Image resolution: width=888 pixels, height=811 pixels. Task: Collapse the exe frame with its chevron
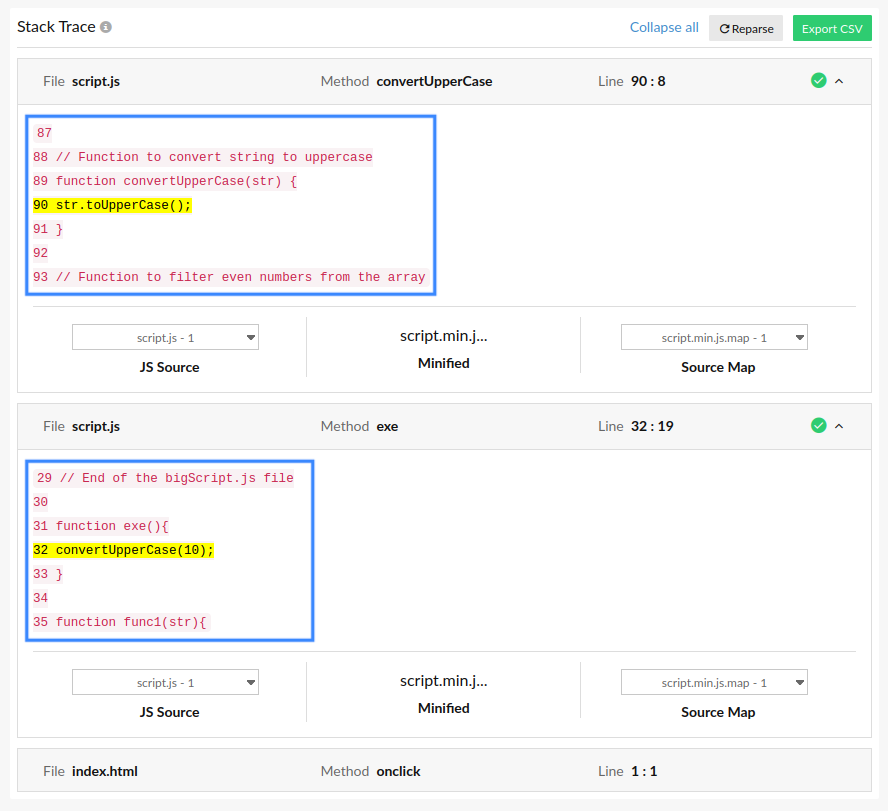coord(838,425)
